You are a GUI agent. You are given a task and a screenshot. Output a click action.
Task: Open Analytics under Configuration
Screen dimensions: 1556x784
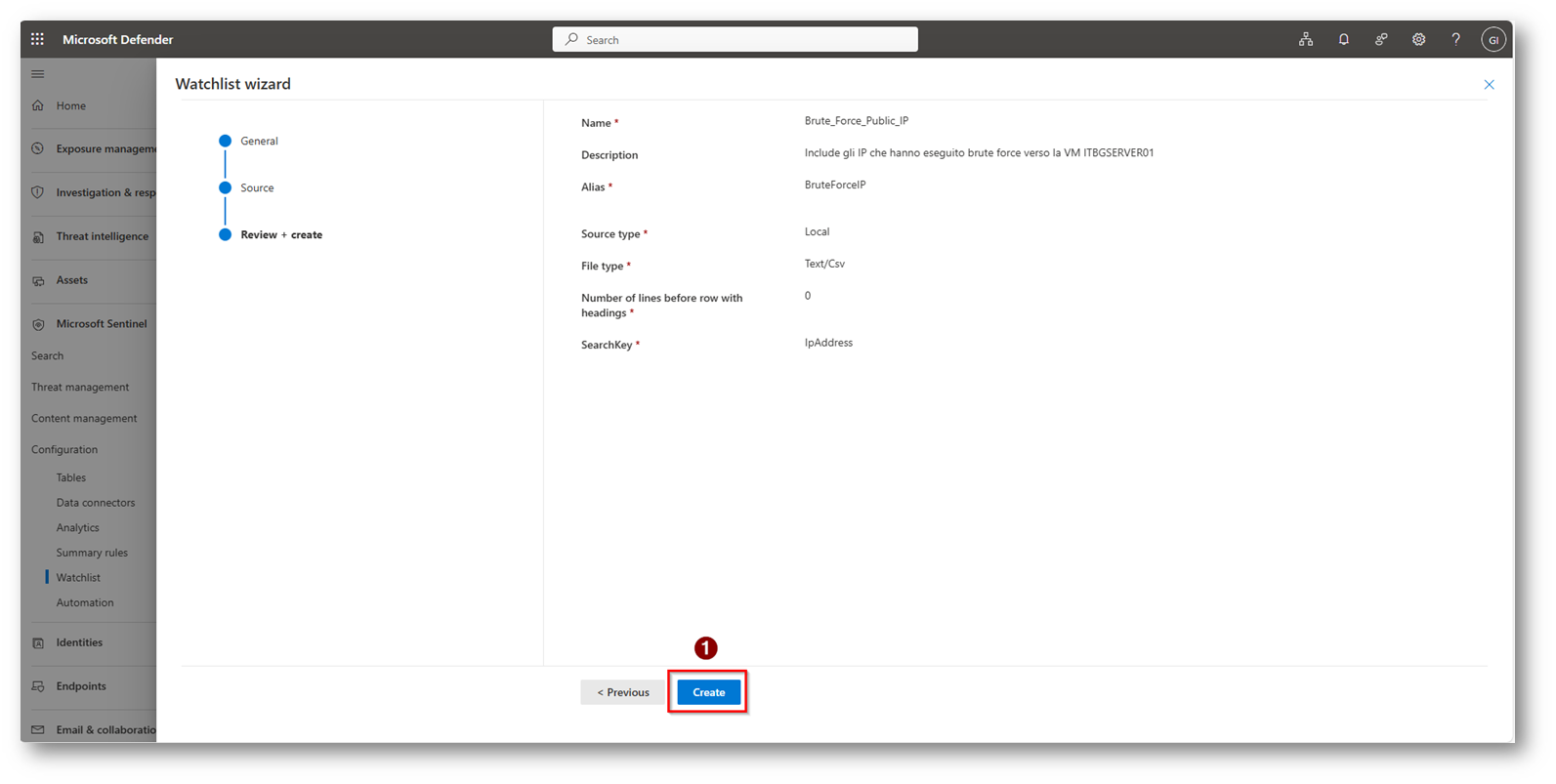(x=78, y=527)
